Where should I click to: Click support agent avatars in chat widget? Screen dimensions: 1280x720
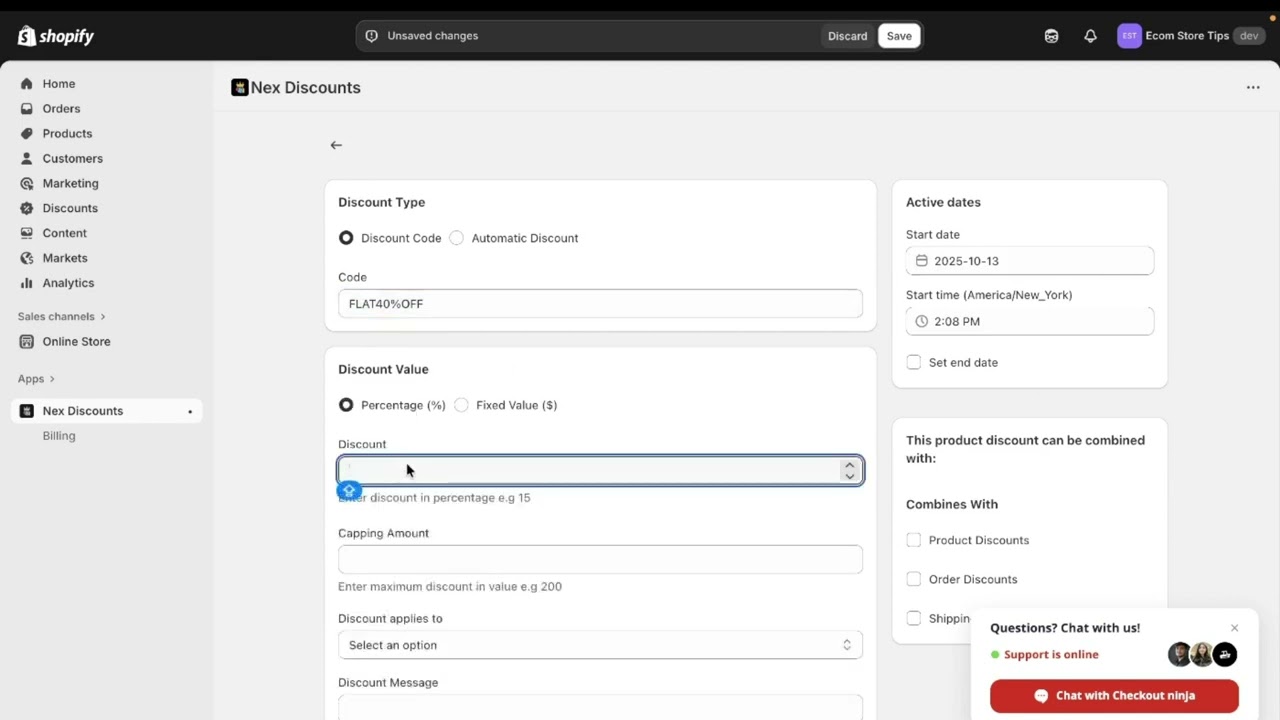click(1203, 654)
